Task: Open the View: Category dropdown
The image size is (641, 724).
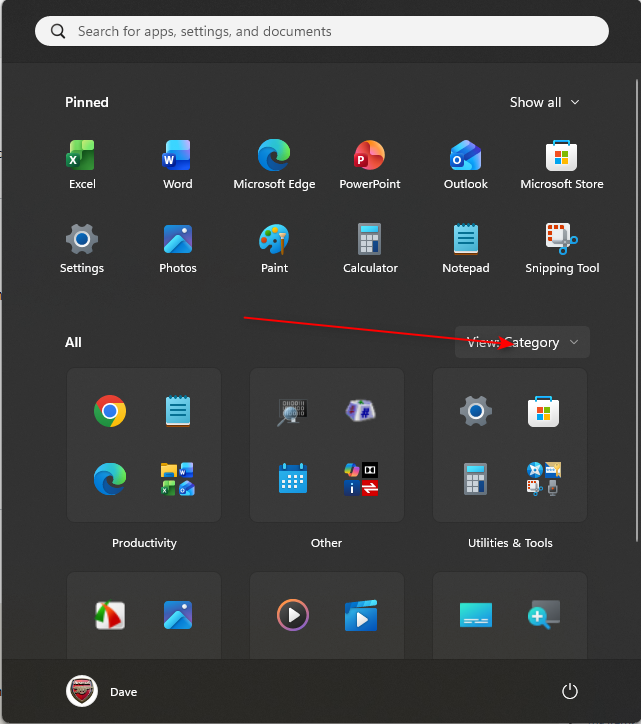Action: pos(522,342)
